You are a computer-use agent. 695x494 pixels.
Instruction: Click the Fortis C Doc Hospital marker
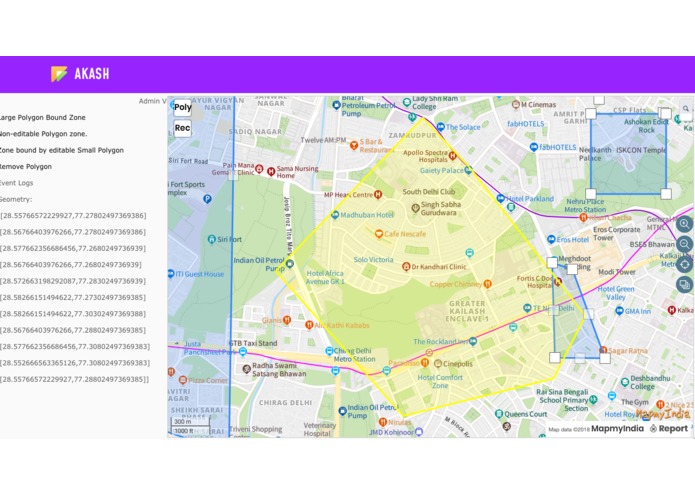pyautogui.click(x=558, y=281)
